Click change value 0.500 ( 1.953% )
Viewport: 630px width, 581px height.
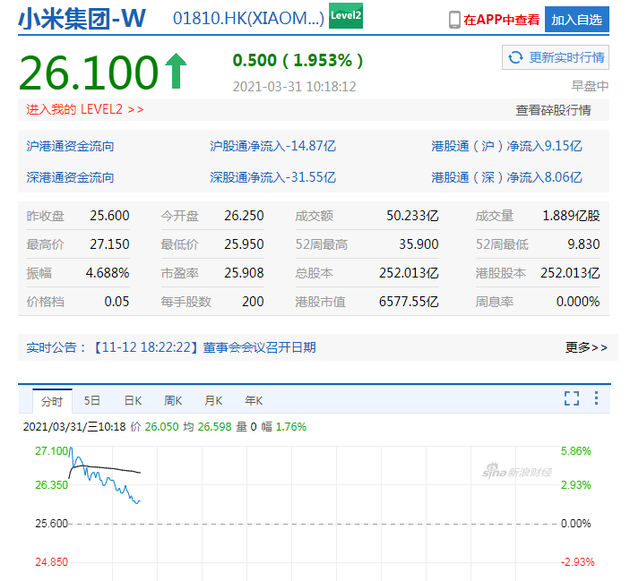point(298,60)
